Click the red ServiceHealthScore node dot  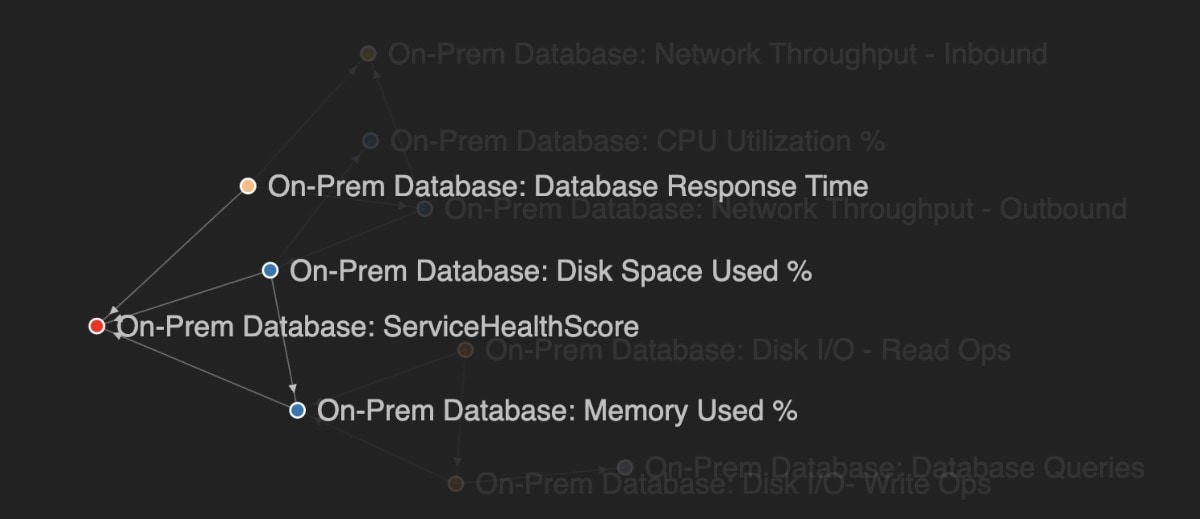click(x=97, y=326)
